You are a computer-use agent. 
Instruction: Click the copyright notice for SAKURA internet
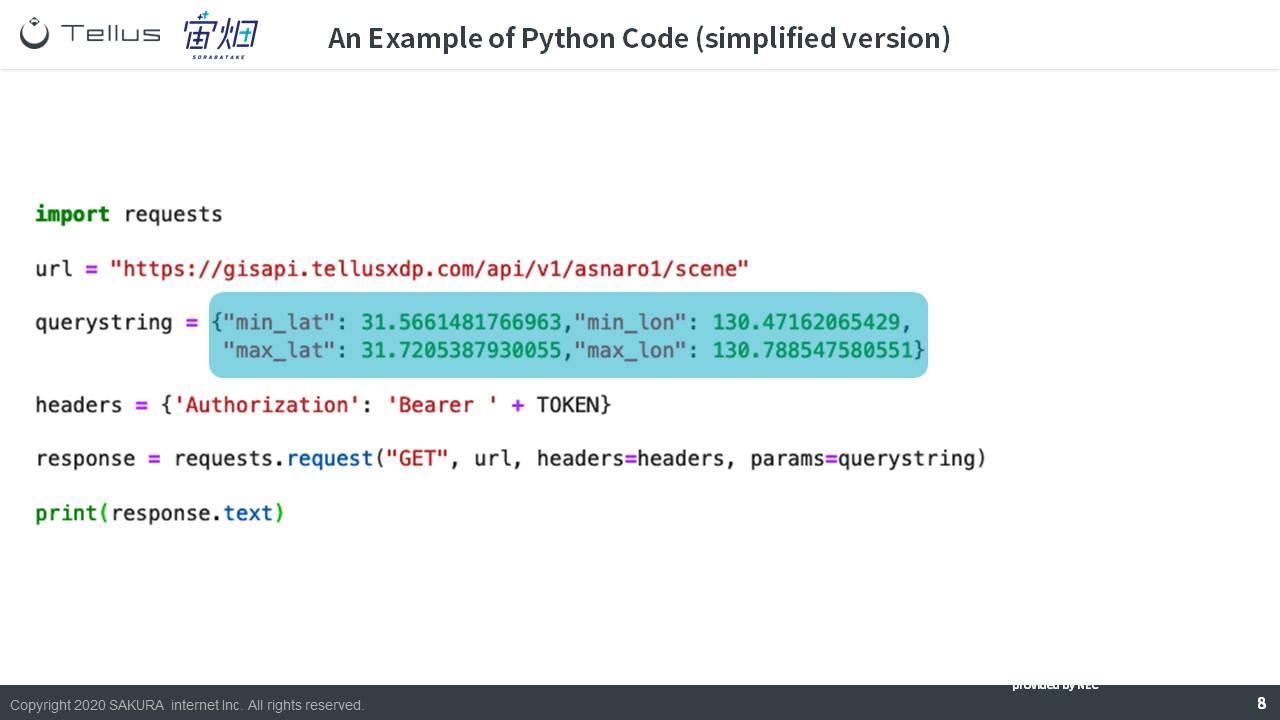point(187,705)
